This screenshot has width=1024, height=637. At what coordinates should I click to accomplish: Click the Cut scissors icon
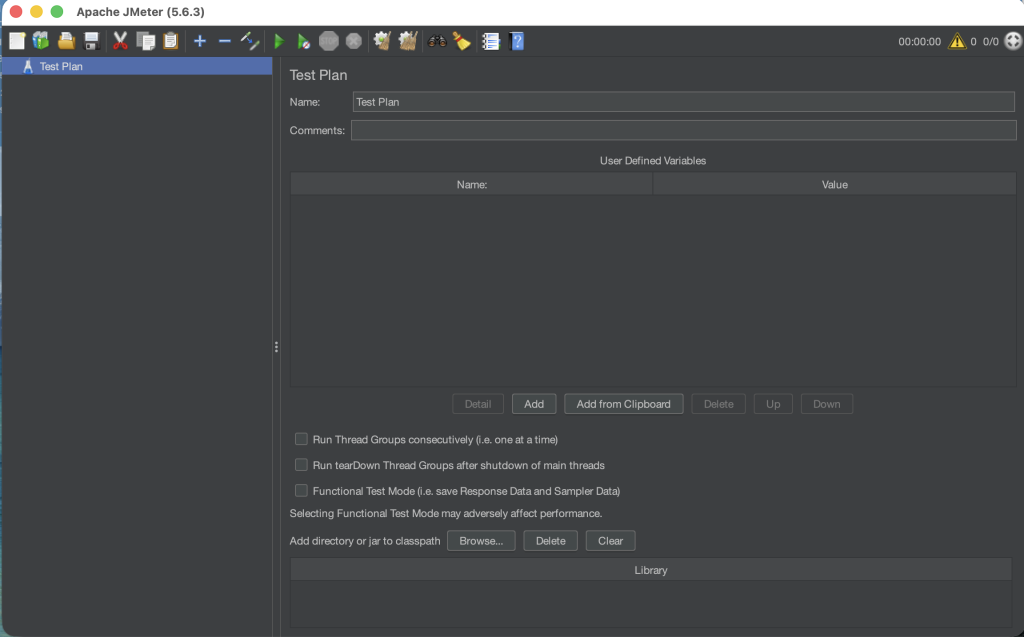tap(120, 41)
